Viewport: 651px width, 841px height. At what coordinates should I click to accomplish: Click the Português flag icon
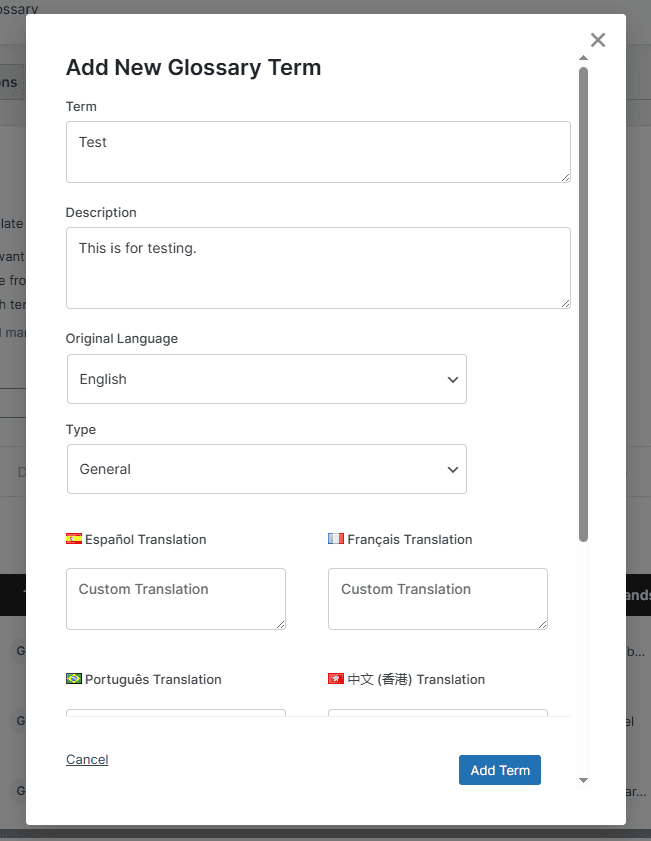tap(74, 679)
